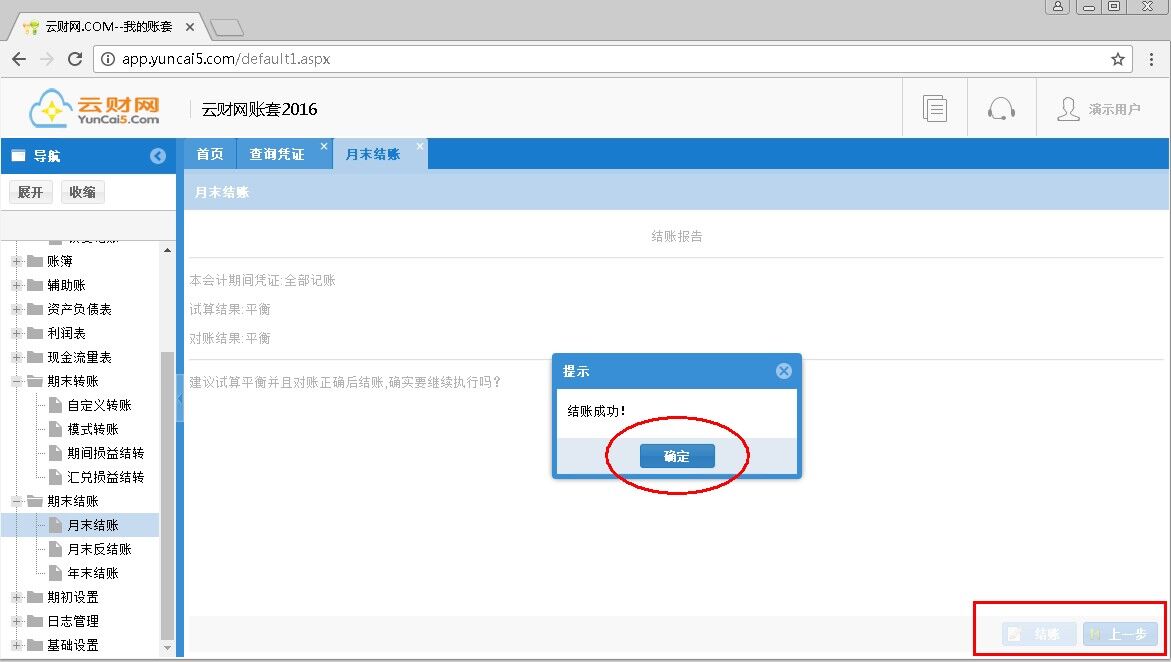This screenshot has height=662, width=1171.
Task: Click the 演示用户 user profile icon
Action: click(x=1068, y=108)
